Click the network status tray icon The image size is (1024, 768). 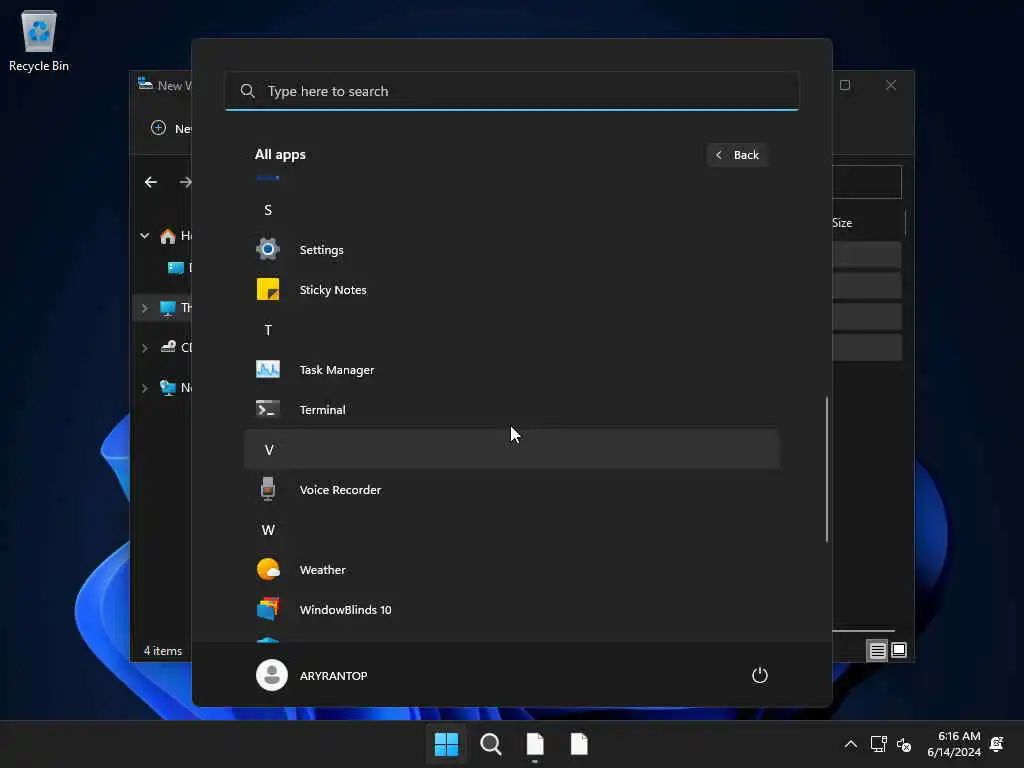(878, 744)
